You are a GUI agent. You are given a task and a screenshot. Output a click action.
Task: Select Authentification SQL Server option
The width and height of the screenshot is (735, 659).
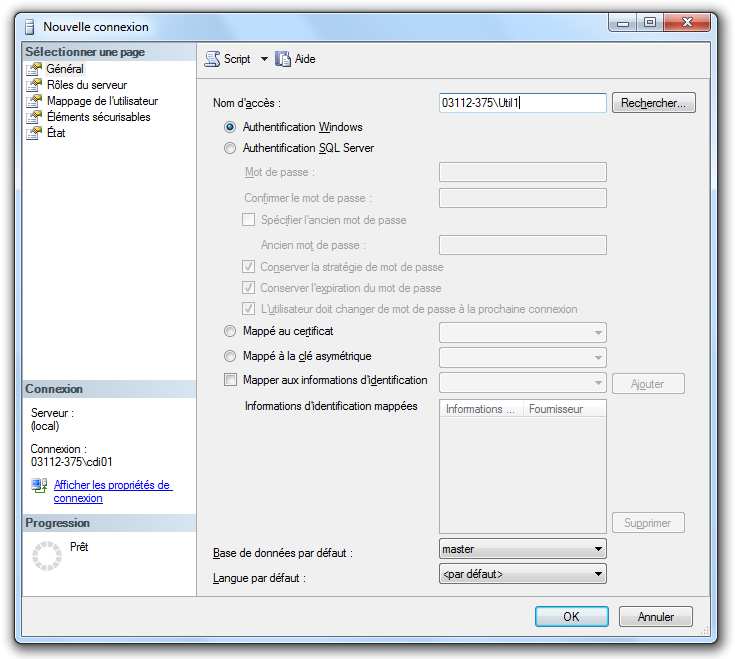tap(231, 148)
